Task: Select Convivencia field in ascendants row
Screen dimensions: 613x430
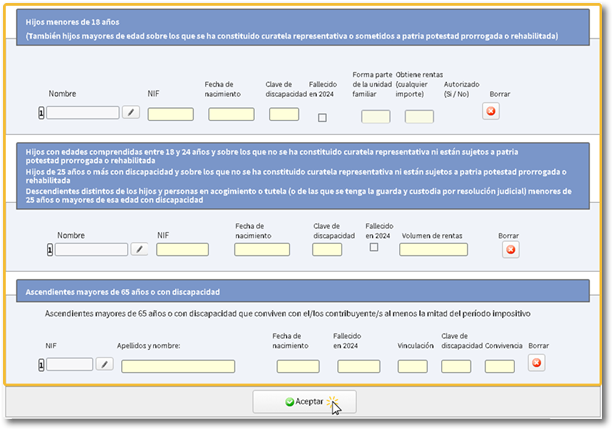Action: (x=499, y=366)
